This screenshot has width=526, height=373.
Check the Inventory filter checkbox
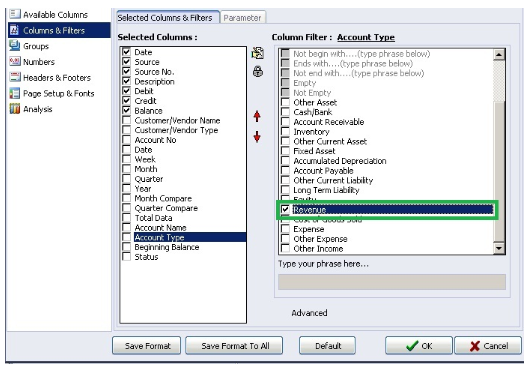coord(285,131)
